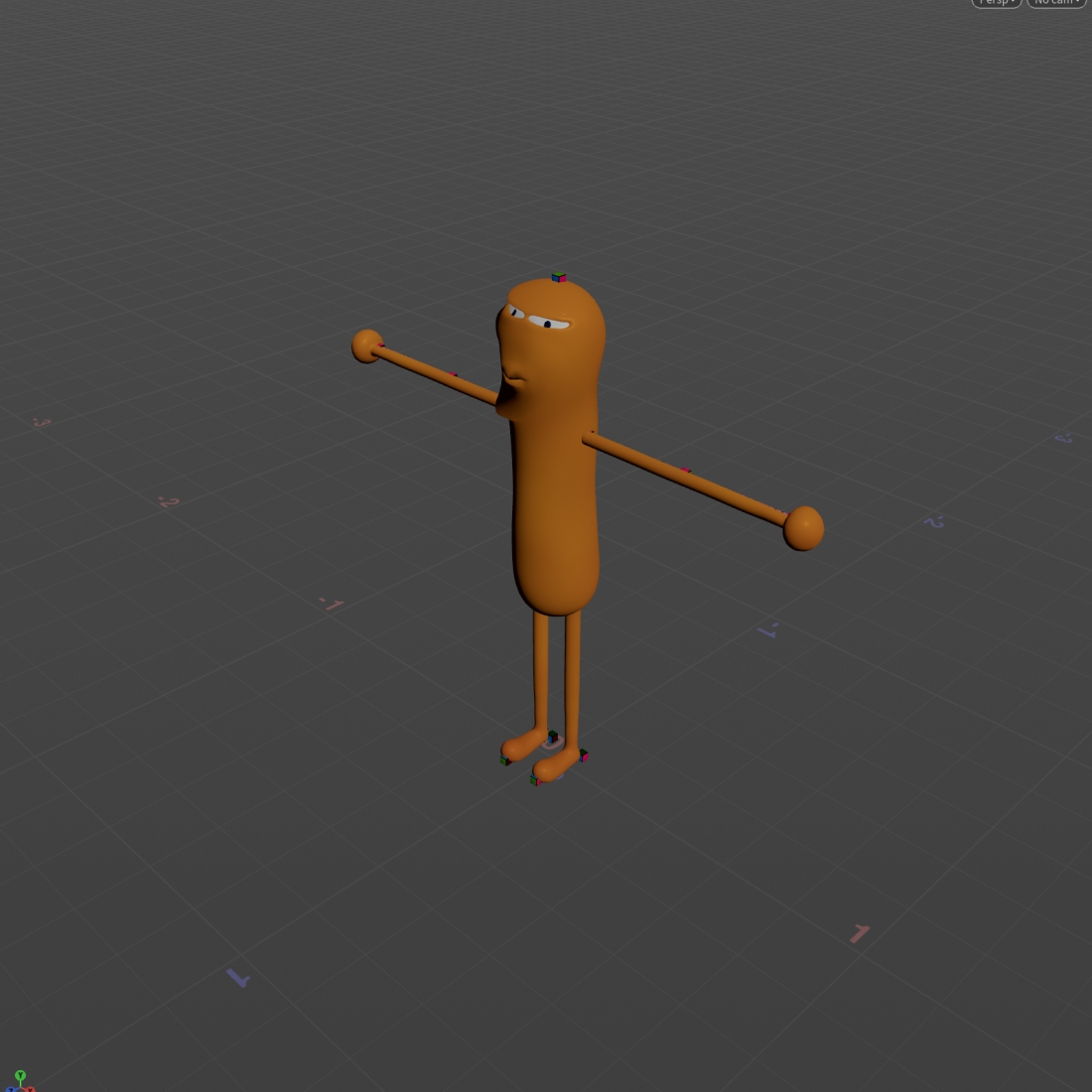The image size is (1092, 1092).
Task: Click the green Y axis of orientation gizmo
Action: (20, 1076)
